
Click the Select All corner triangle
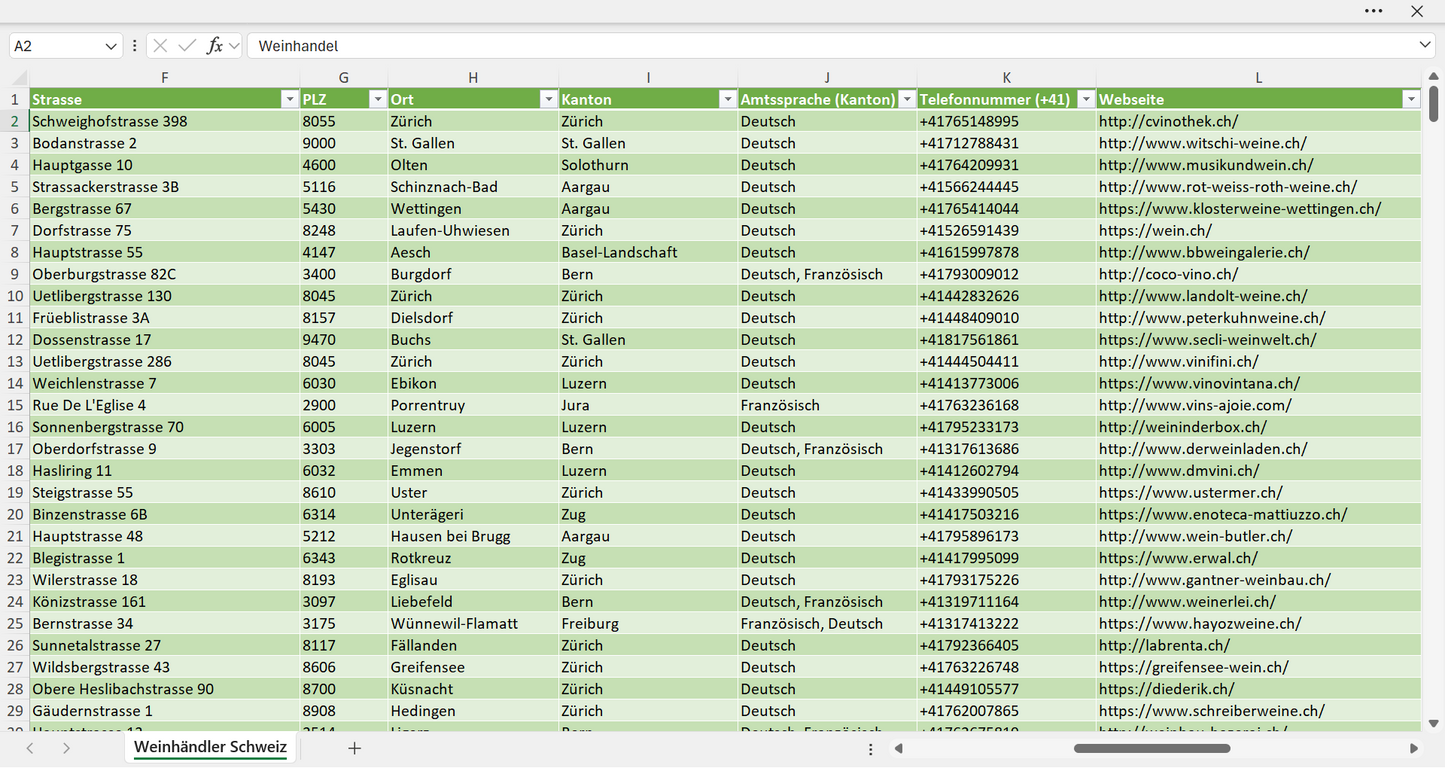click(19, 78)
